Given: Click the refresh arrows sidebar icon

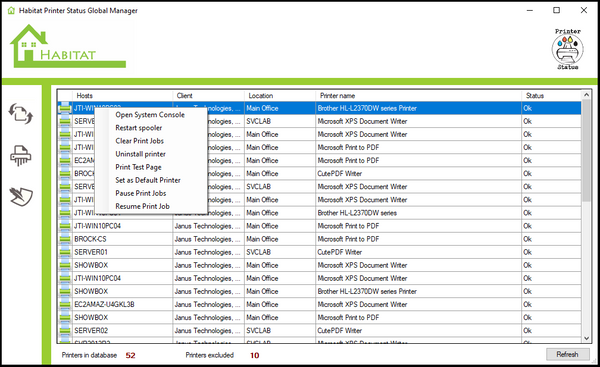Looking at the screenshot, I should [x=21, y=114].
